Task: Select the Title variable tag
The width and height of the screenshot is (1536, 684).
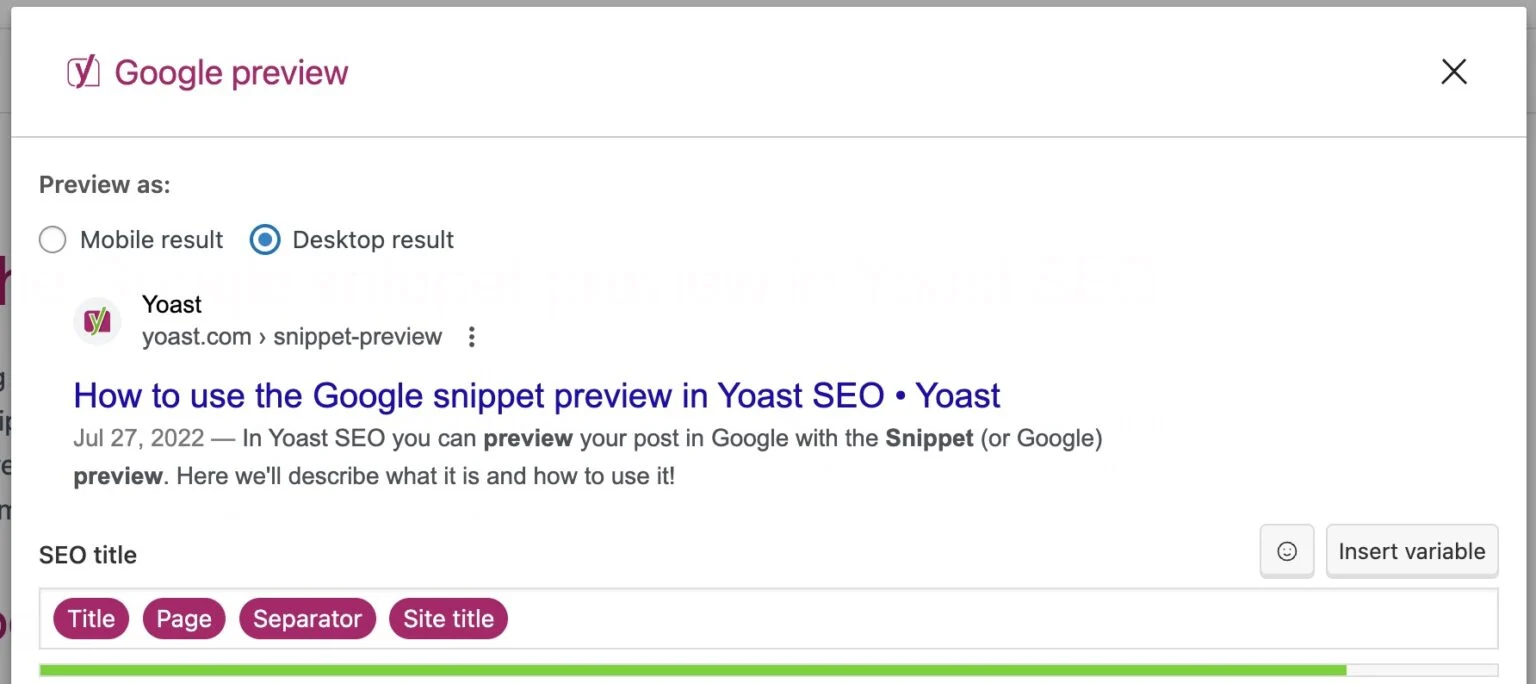Action: click(x=91, y=619)
